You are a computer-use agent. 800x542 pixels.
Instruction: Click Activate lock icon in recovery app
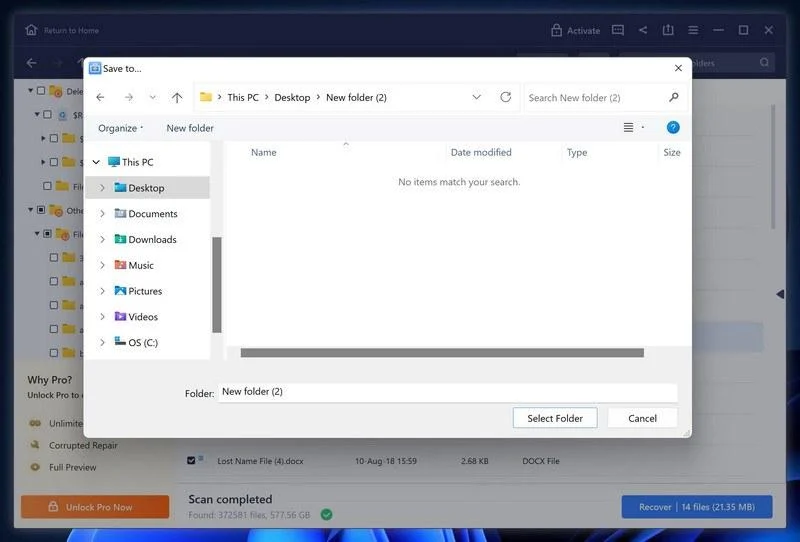(556, 30)
